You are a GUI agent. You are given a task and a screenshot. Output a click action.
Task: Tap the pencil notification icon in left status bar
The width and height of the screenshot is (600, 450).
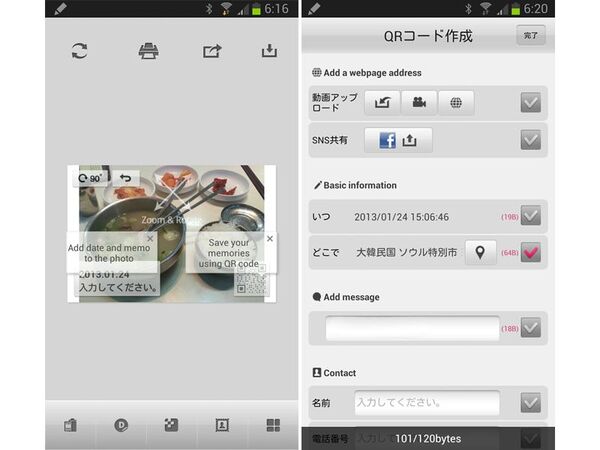pos(61,9)
